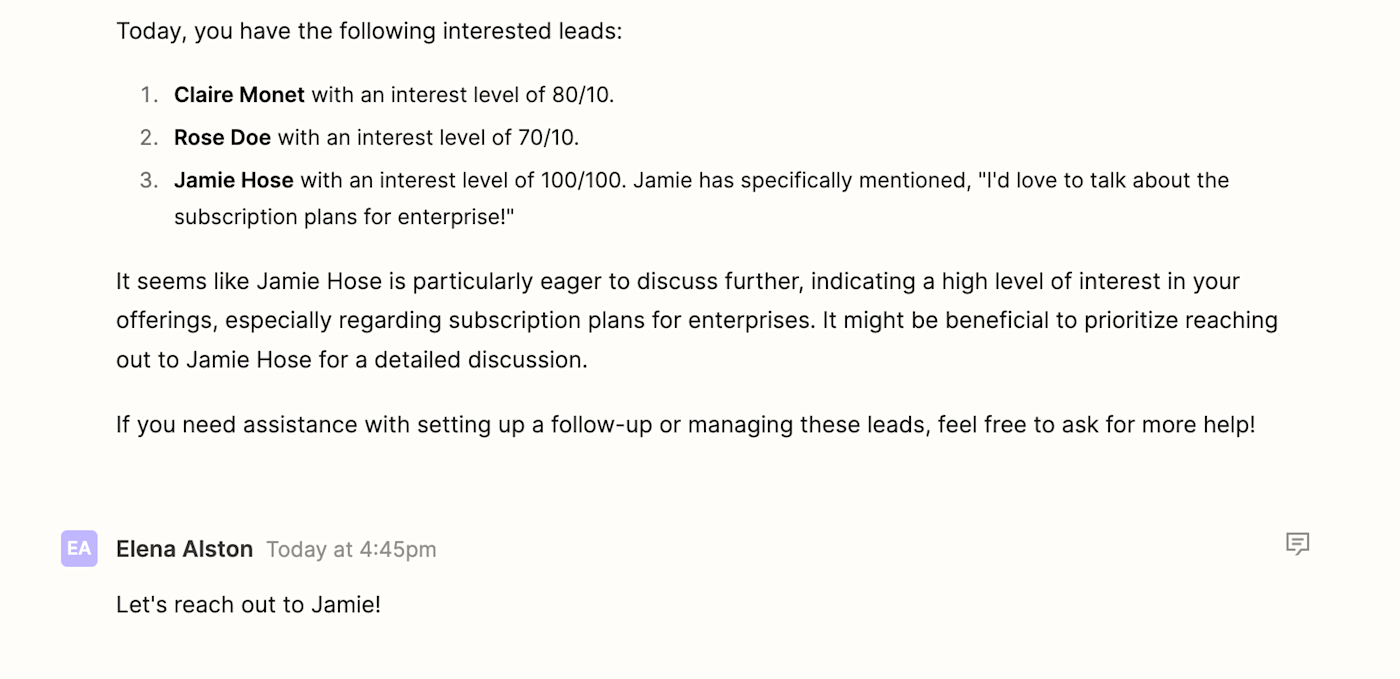Click the list number 1 marker

[x=149, y=95]
